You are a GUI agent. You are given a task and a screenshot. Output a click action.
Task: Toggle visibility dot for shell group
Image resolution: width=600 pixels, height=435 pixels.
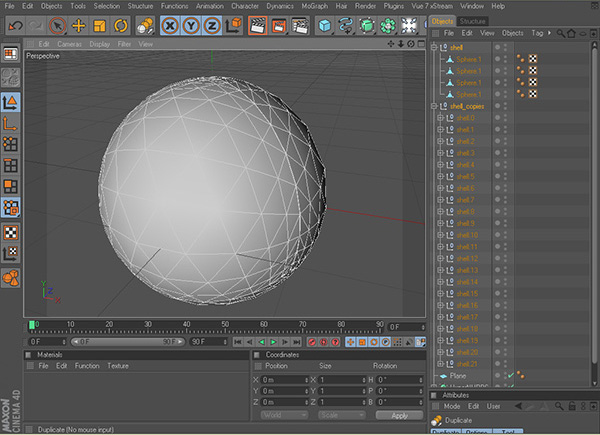(497, 47)
